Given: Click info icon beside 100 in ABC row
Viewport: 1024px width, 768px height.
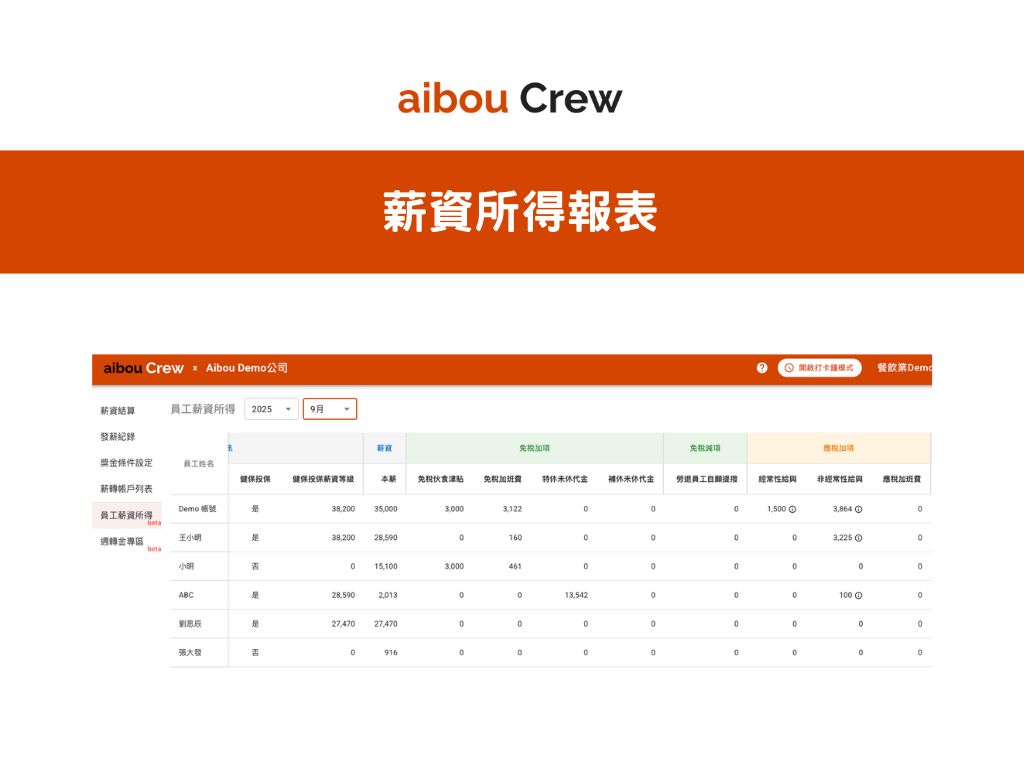Looking at the screenshot, I should pyautogui.click(x=858, y=596).
